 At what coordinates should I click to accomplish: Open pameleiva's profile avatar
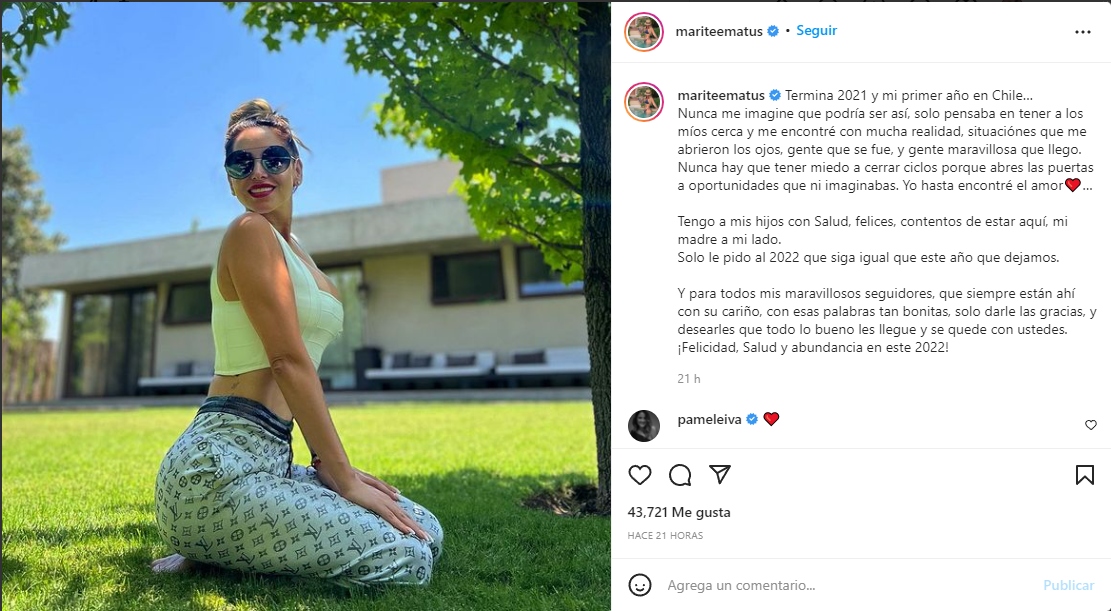(643, 425)
